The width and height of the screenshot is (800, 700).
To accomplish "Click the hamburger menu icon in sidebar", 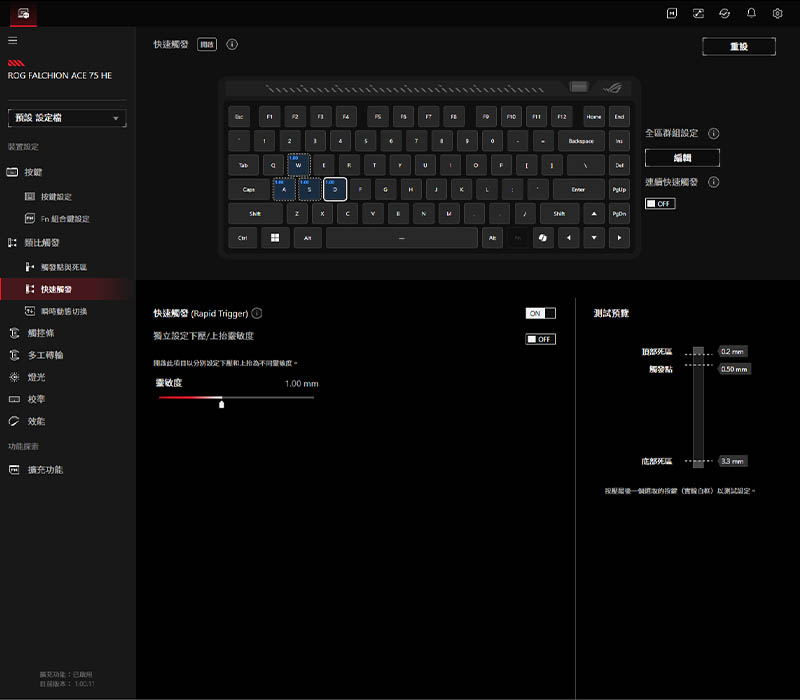I will click(13, 41).
